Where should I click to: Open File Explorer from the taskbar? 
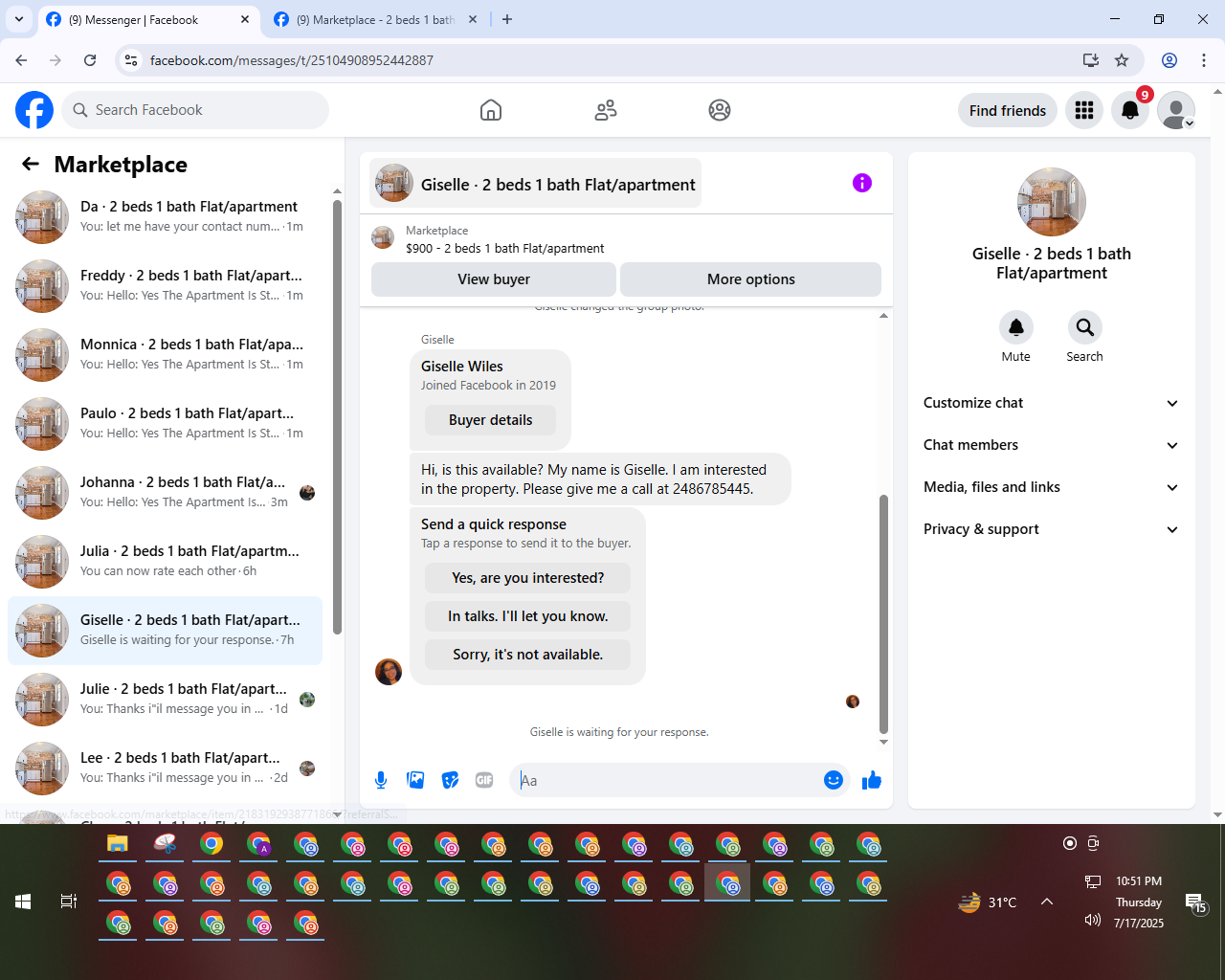[x=118, y=844]
